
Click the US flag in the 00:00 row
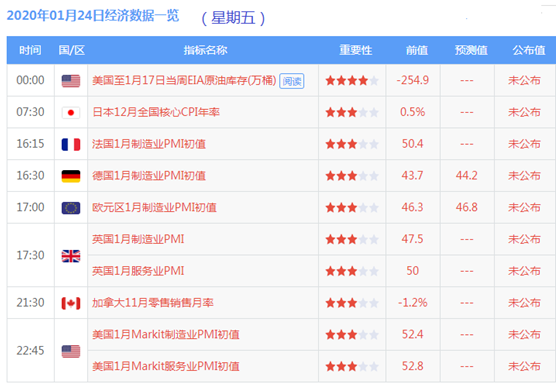pos(71,81)
